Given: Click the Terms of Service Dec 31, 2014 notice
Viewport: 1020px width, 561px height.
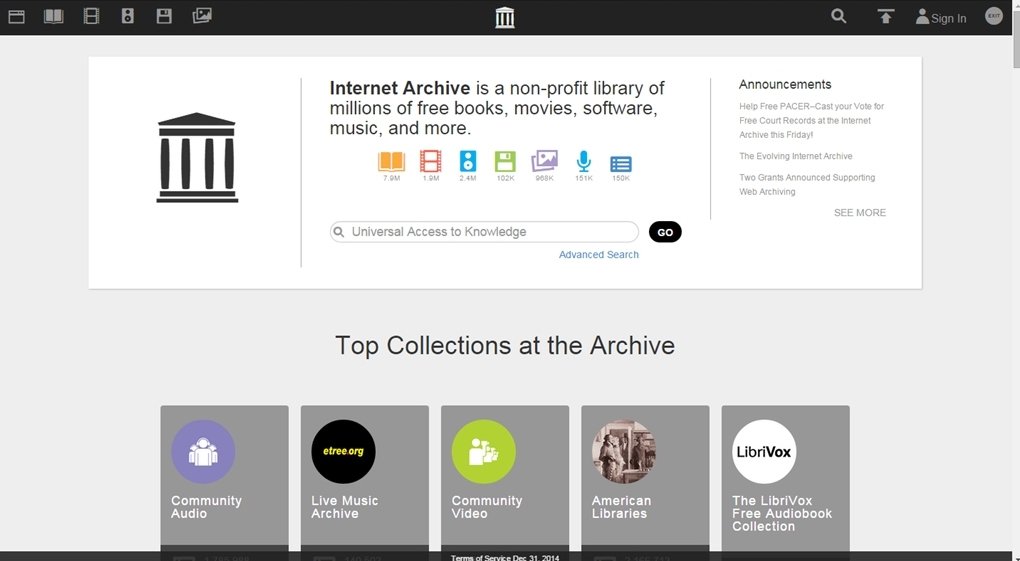Looking at the screenshot, I should (x=505, y=558).
